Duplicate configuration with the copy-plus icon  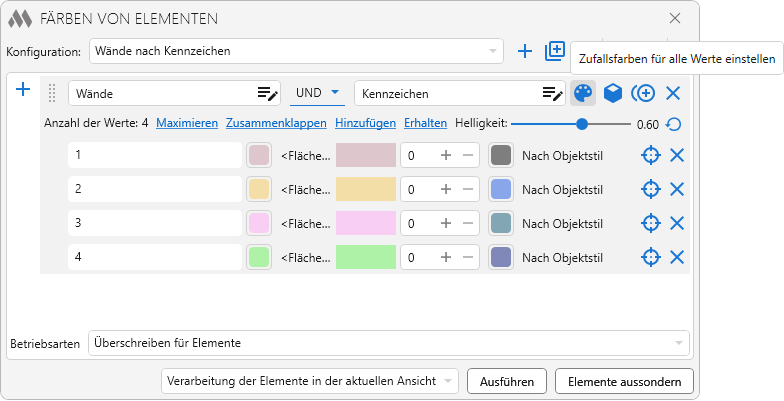click(x=555, y=51)
